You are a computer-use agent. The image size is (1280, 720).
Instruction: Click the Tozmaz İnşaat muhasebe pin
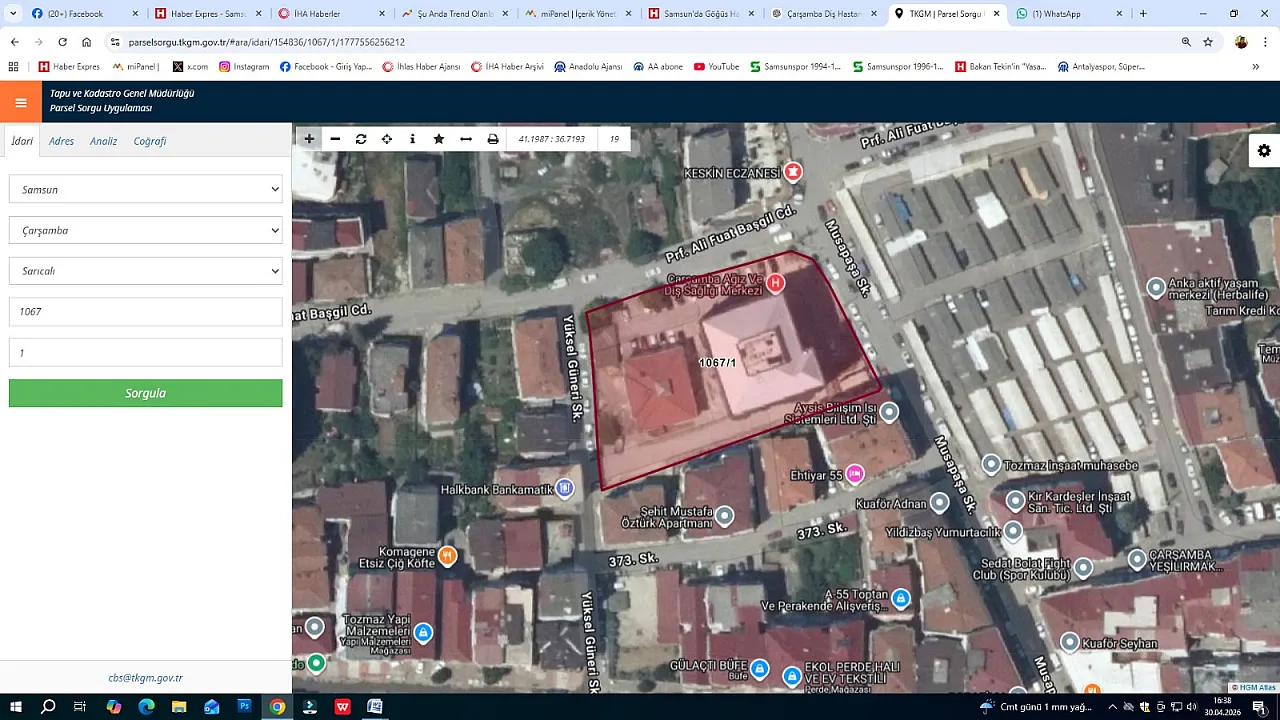991,464
